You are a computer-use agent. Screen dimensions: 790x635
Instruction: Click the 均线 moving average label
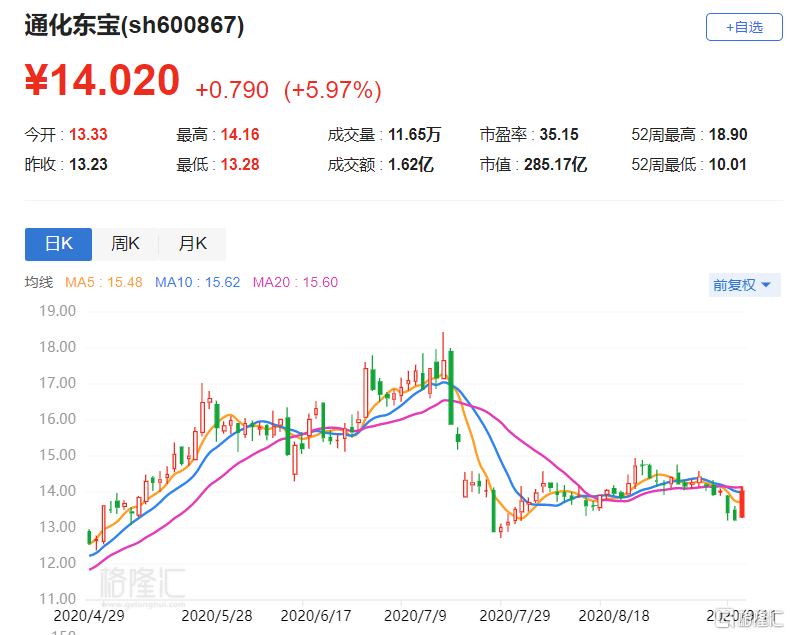[x=39, y=282]
